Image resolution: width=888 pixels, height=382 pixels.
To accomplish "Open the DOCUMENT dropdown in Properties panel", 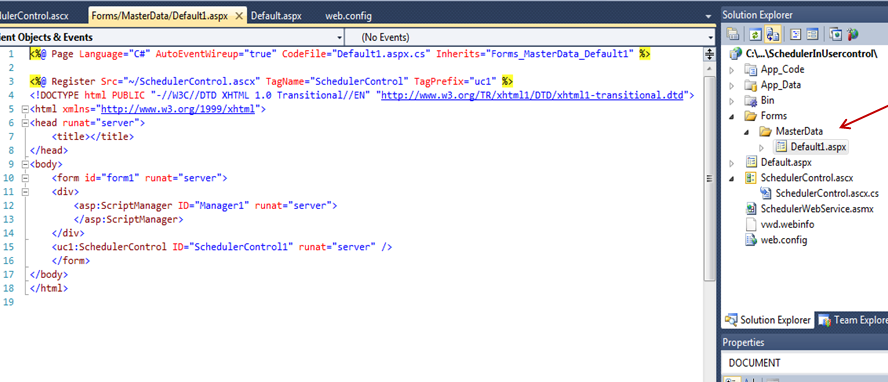I will [804, 363].
